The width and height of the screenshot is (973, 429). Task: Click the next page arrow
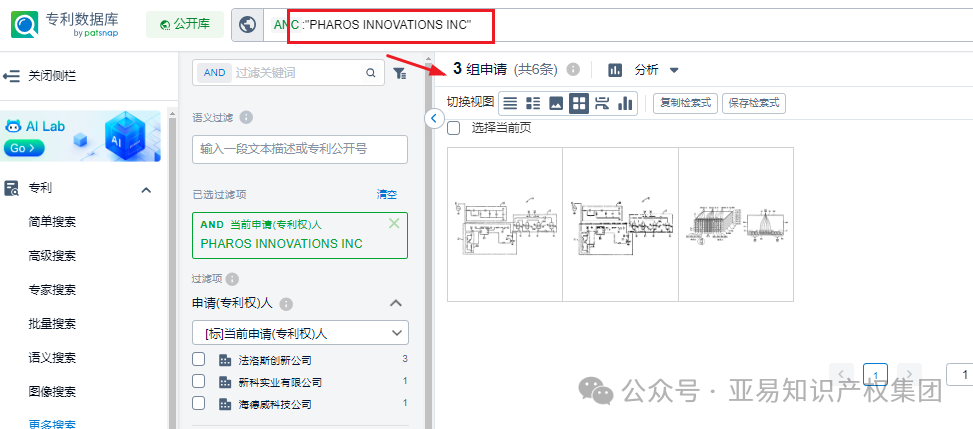(x=909, y=374)
